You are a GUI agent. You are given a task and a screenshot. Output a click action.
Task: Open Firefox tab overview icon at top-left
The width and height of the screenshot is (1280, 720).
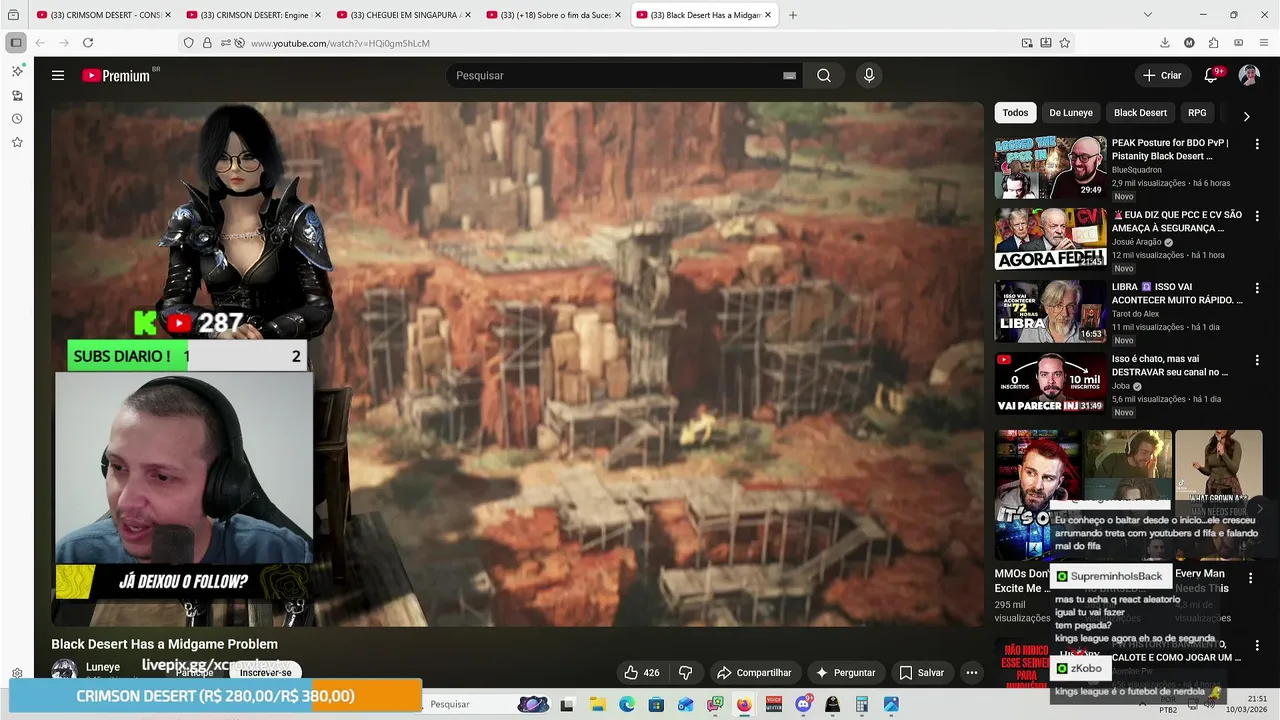[x=13, y=15]
